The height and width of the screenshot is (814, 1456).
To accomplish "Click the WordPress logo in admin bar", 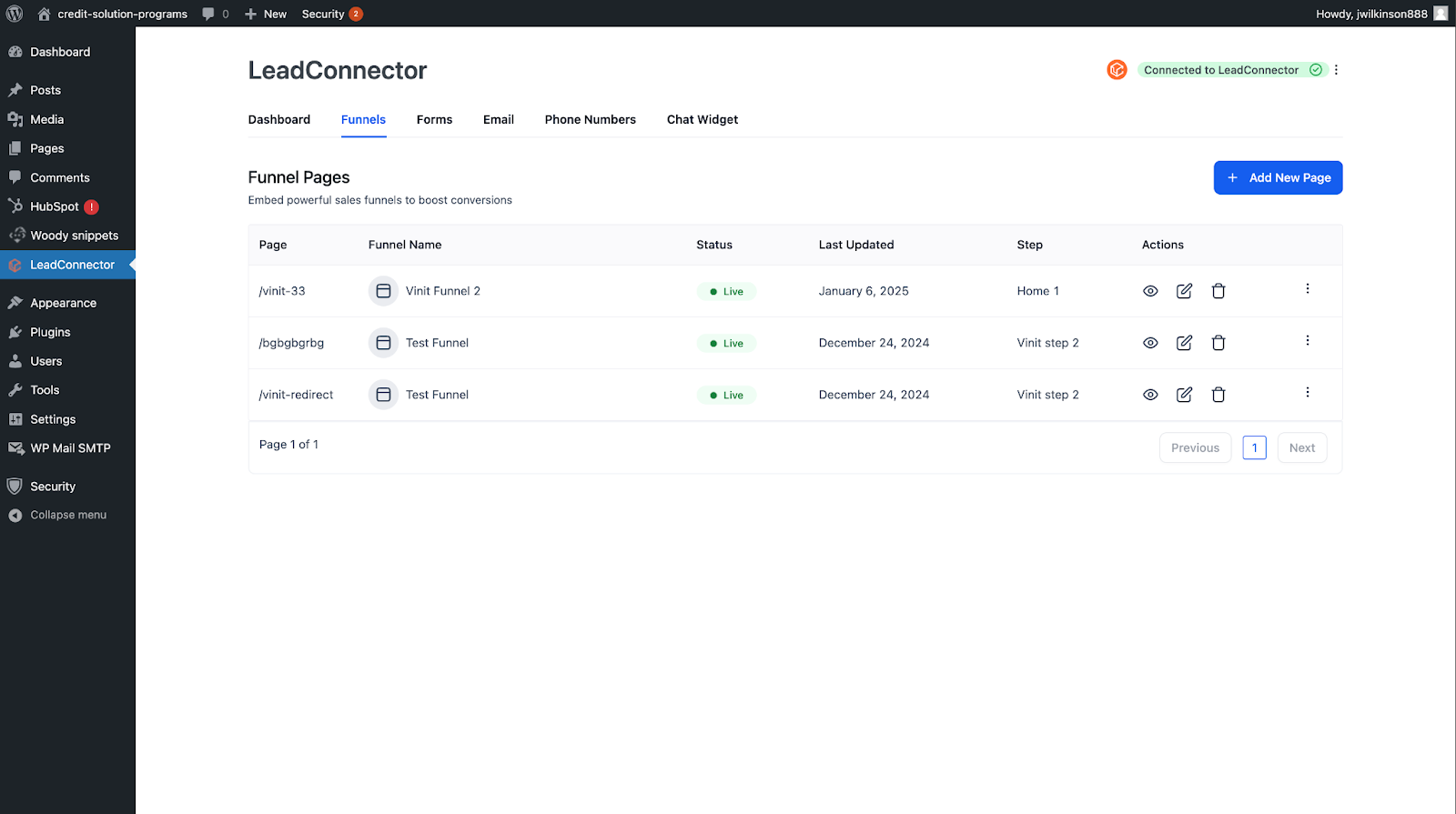I will [x=15, y=14].
